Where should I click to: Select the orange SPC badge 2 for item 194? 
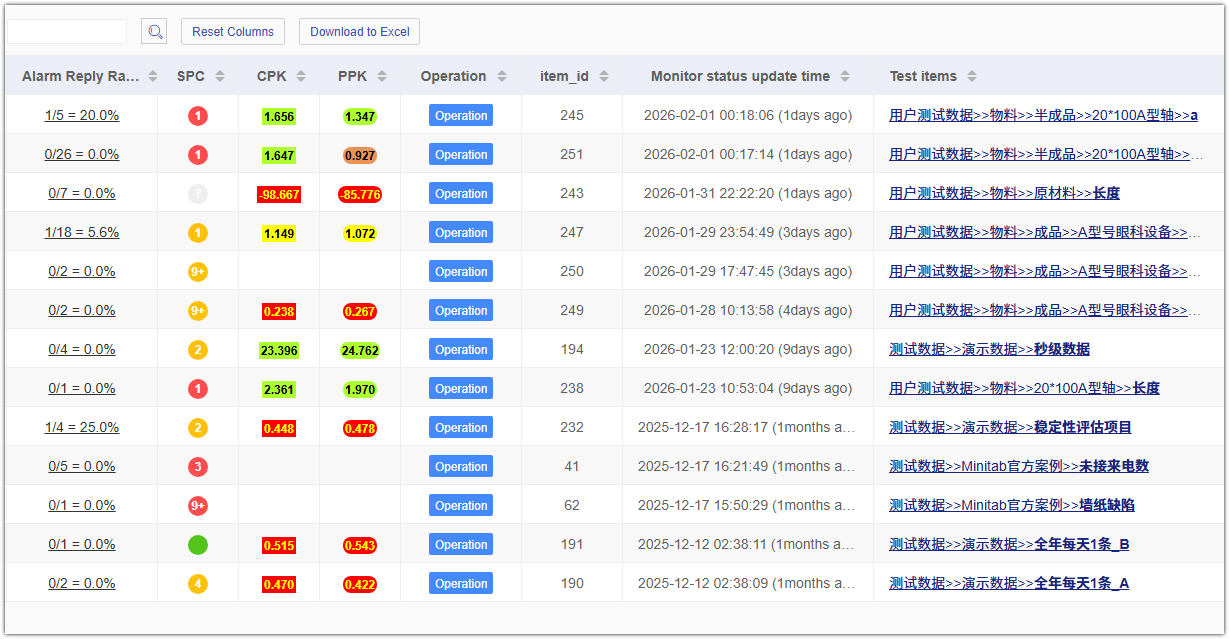197,349
